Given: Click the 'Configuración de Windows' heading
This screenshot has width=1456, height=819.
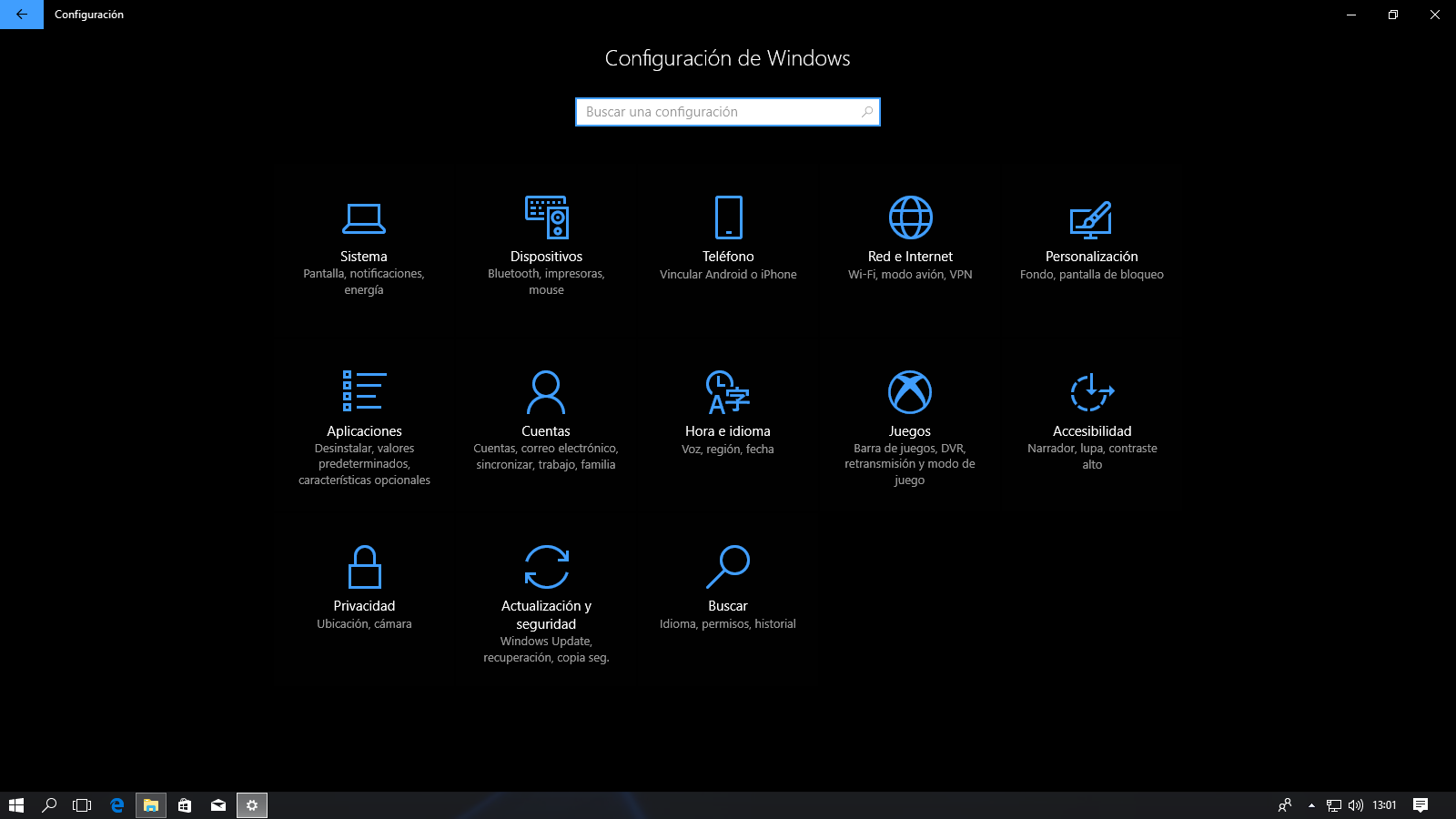Looking at the screenshot, I should 728,58.
